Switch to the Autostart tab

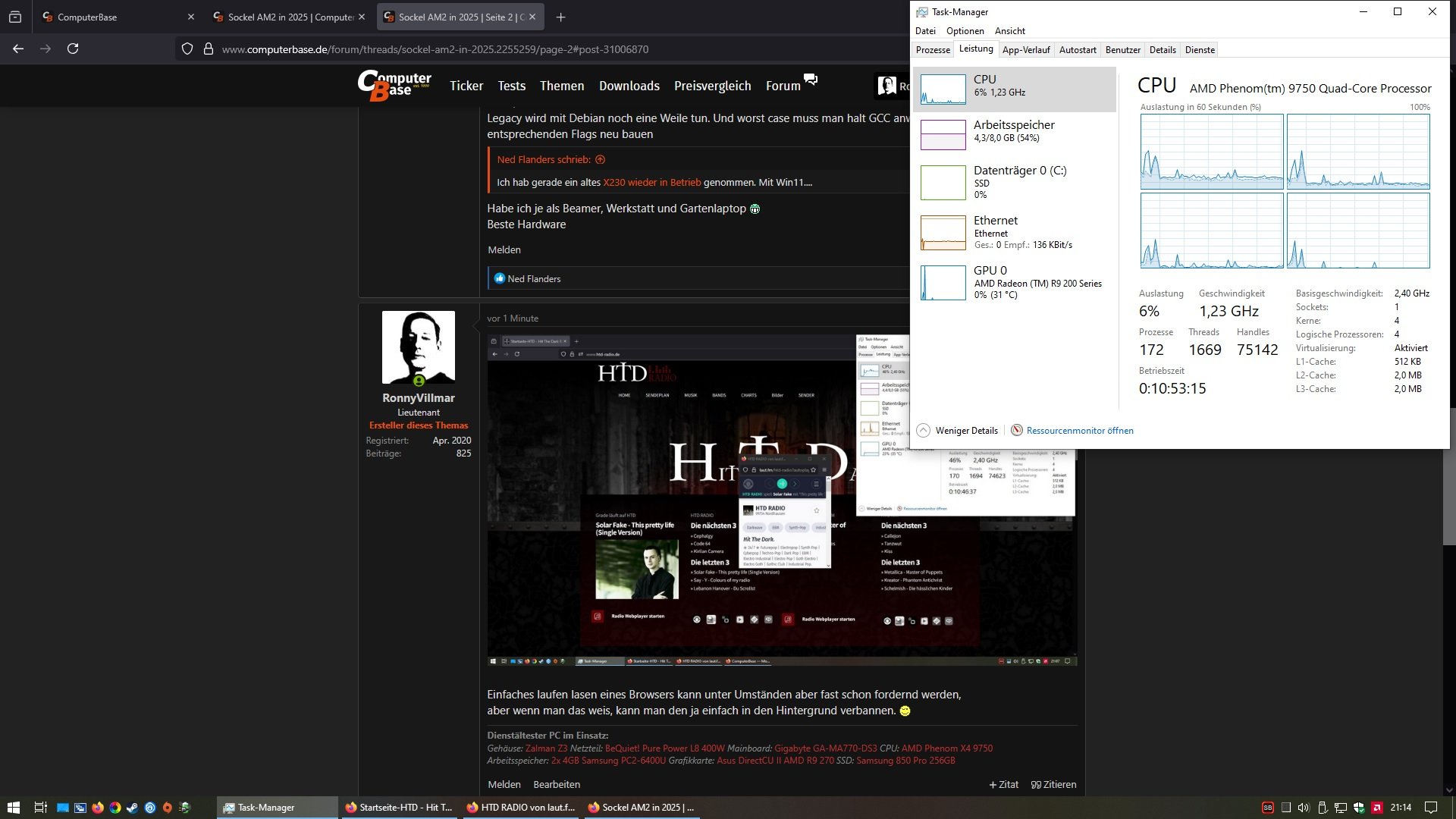coord(1077,50)
